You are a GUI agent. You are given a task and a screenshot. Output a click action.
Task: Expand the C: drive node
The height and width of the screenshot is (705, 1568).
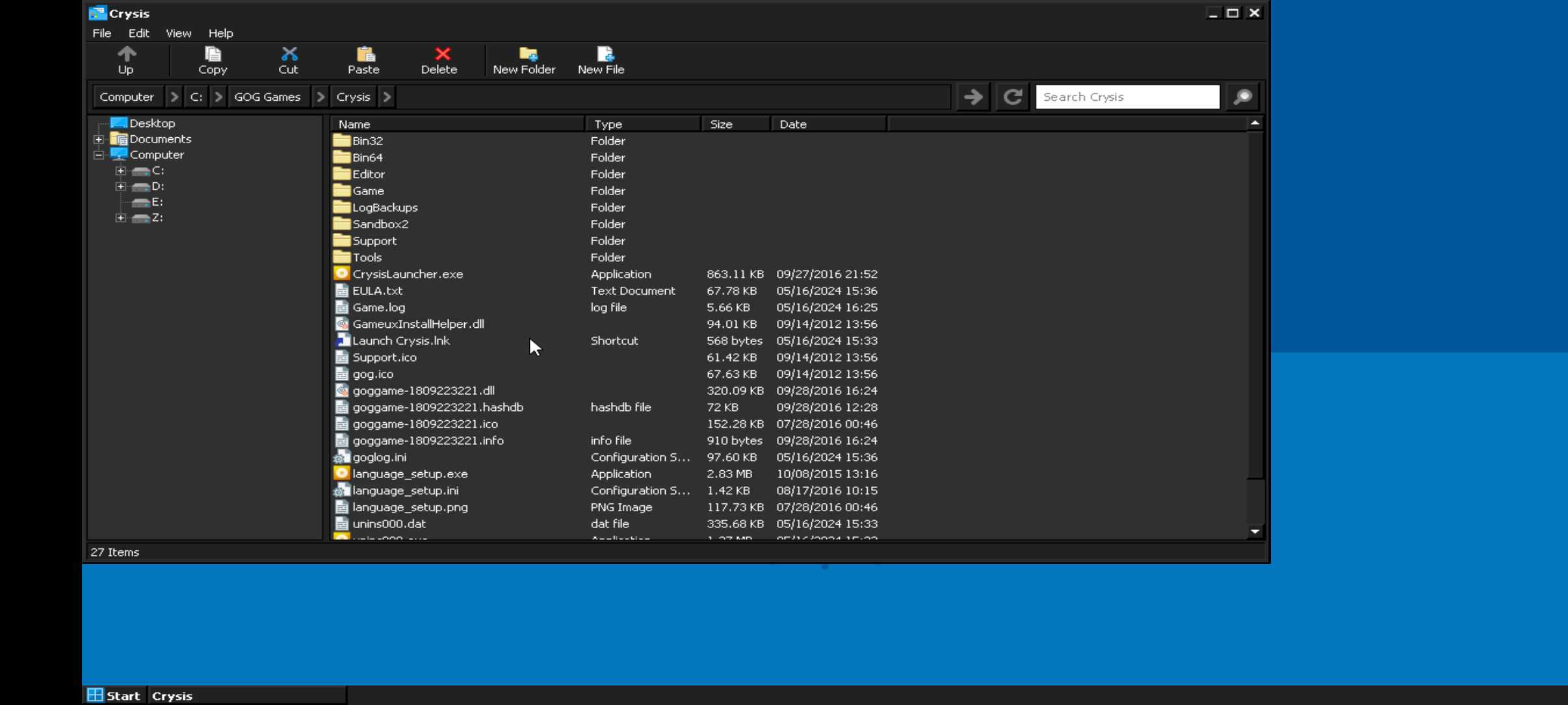click(x=121, y=170)
